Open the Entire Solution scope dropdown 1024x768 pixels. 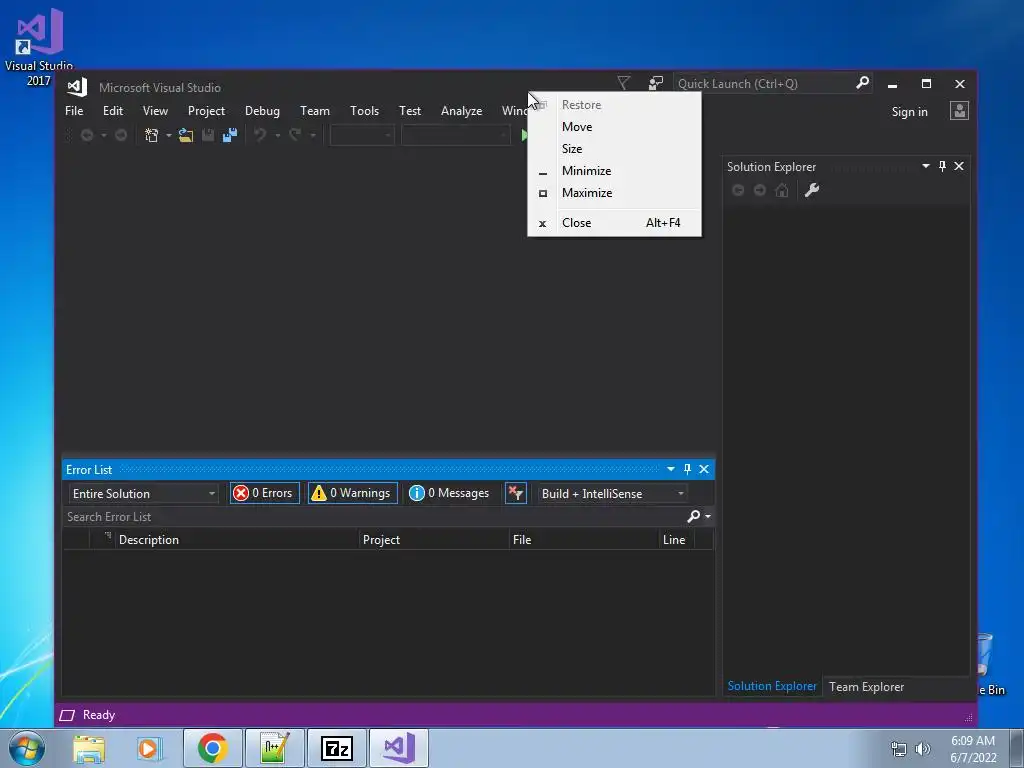pos(143,494)
